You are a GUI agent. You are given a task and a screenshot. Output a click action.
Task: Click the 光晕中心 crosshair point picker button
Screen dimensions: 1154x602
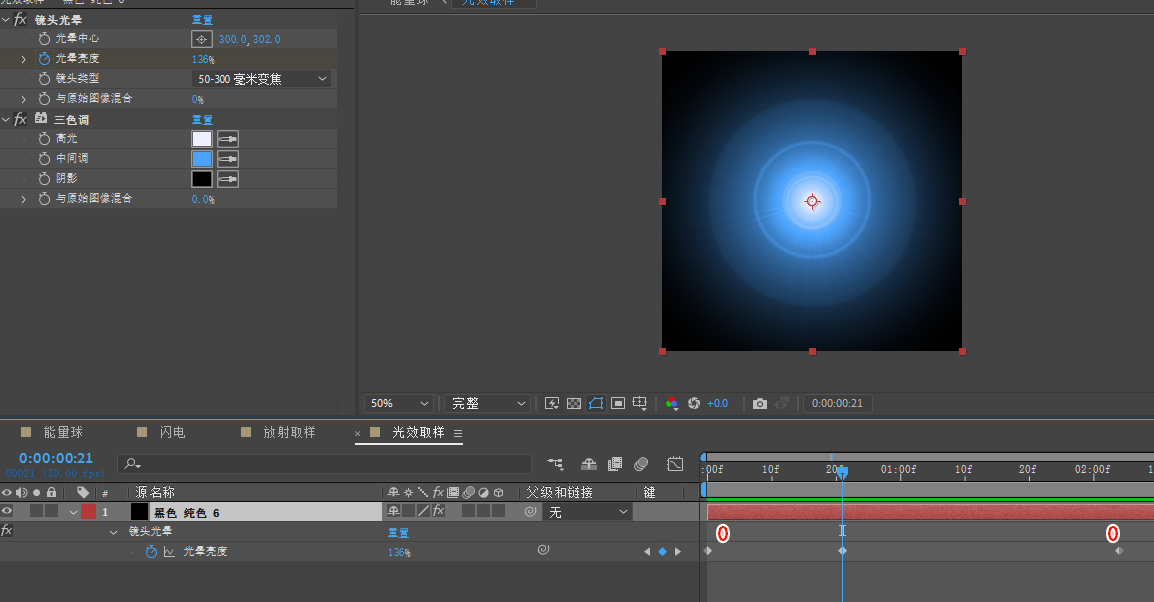[202, 39]
